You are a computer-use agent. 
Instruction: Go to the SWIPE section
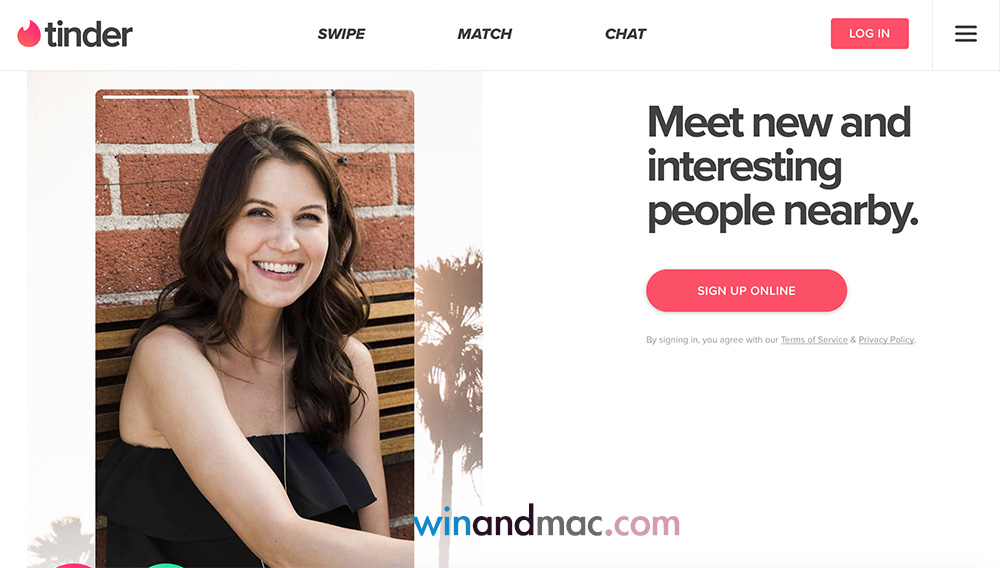[x=341, y=34]
